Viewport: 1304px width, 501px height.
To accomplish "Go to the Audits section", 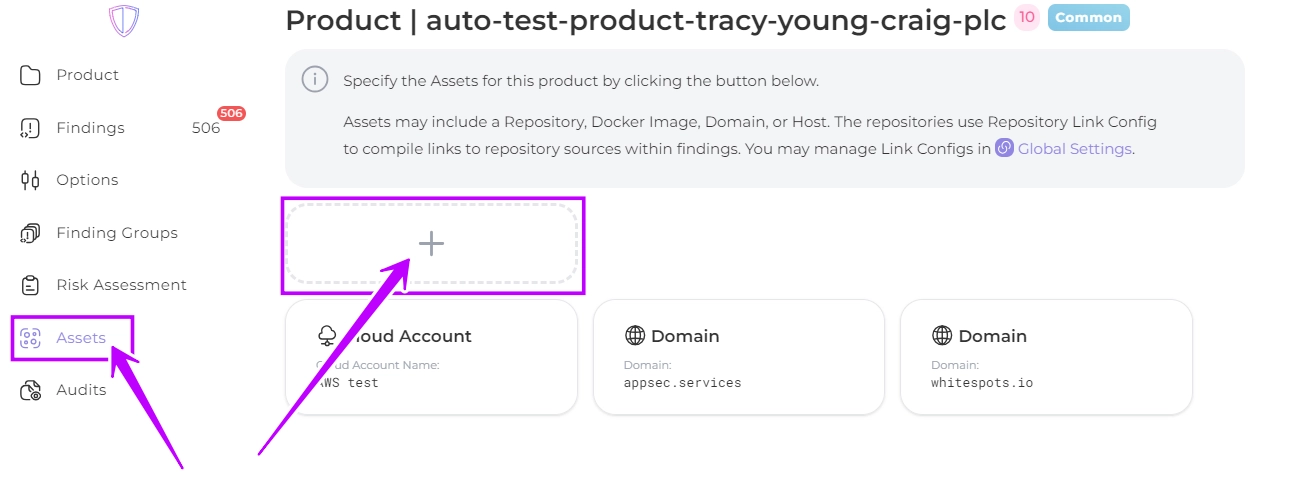I will tap(81, 390).
